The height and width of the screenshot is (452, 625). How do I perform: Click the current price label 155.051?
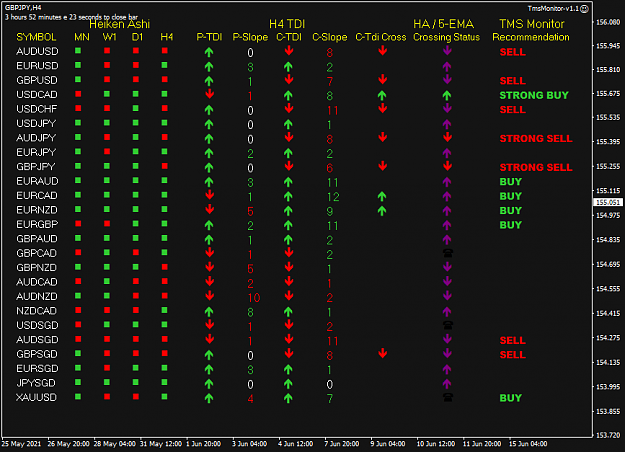pos(608,202)
